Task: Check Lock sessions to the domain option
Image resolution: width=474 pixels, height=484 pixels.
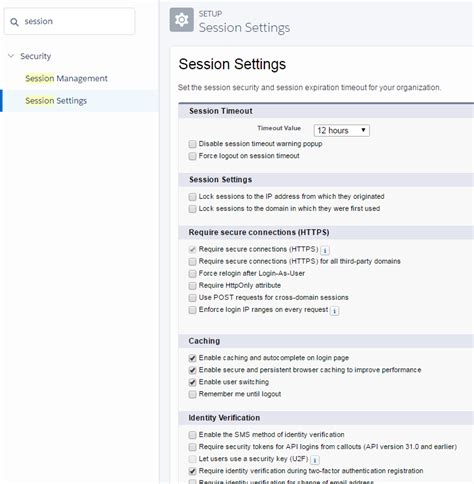Action: [x=192, y=209]
